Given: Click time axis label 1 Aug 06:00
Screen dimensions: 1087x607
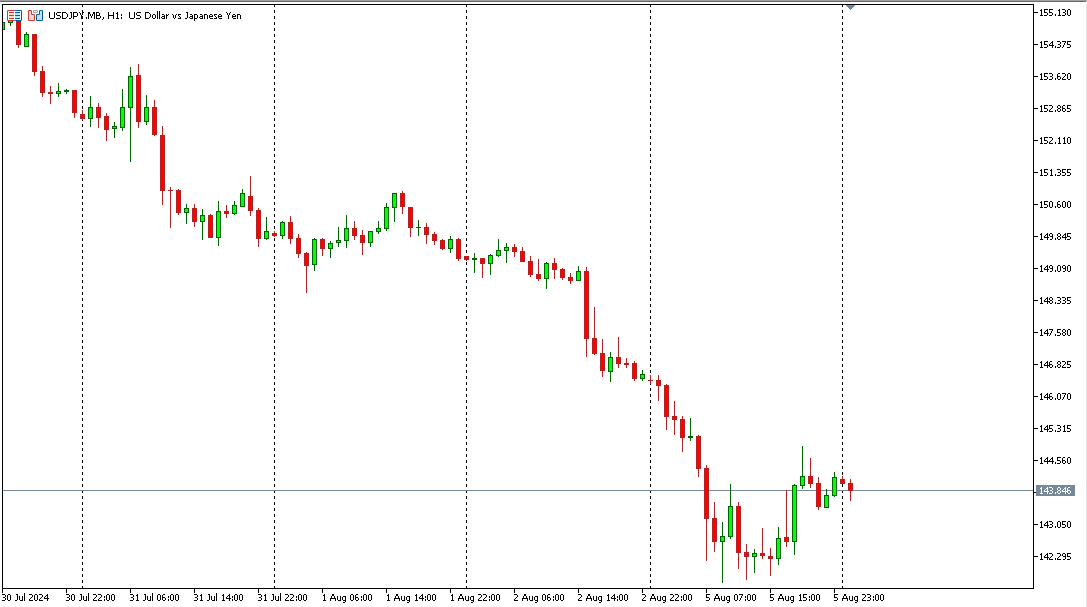Looking at the screenshot, I should [x=347, y=597].
